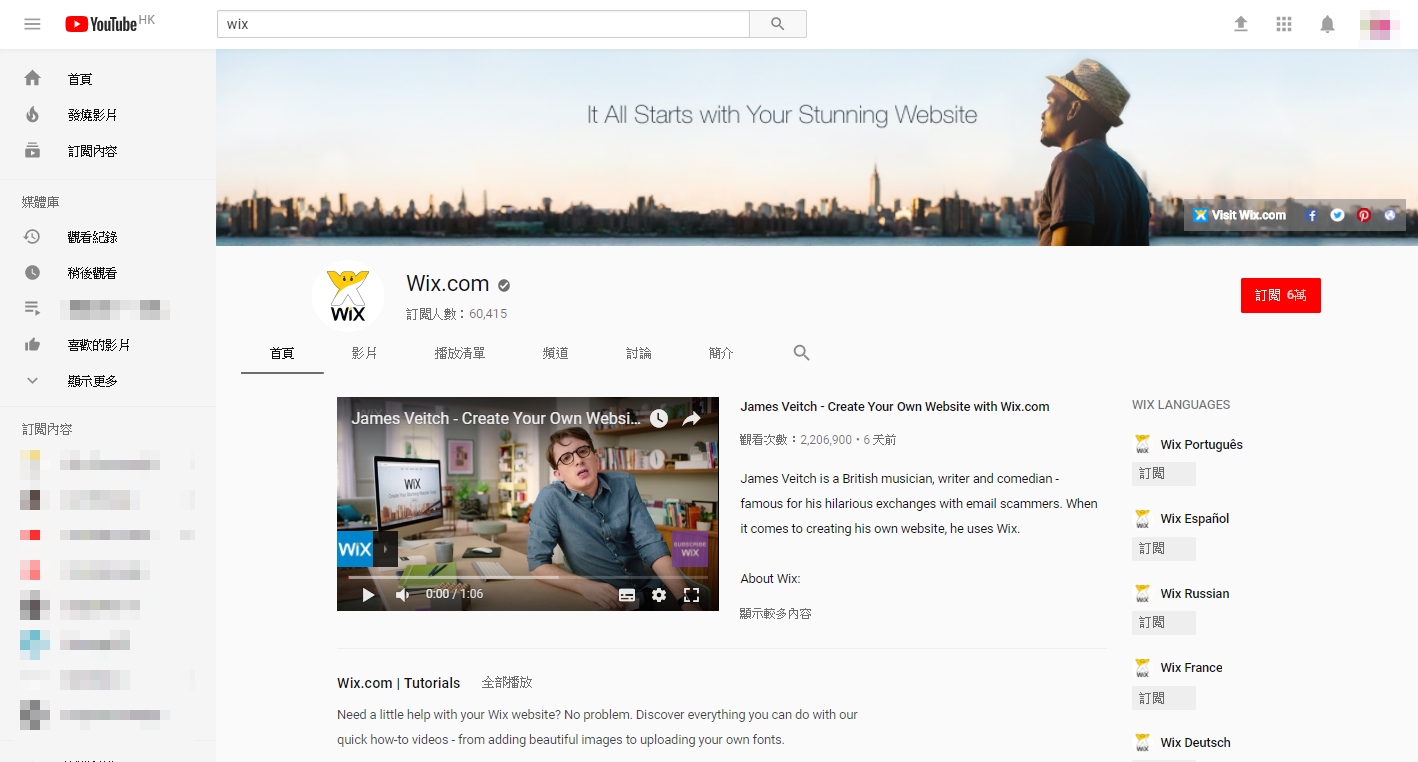Subscribe to Wix Russian channel
This screenshot has height=762, width=1418.
click(x=1164, y=623)
